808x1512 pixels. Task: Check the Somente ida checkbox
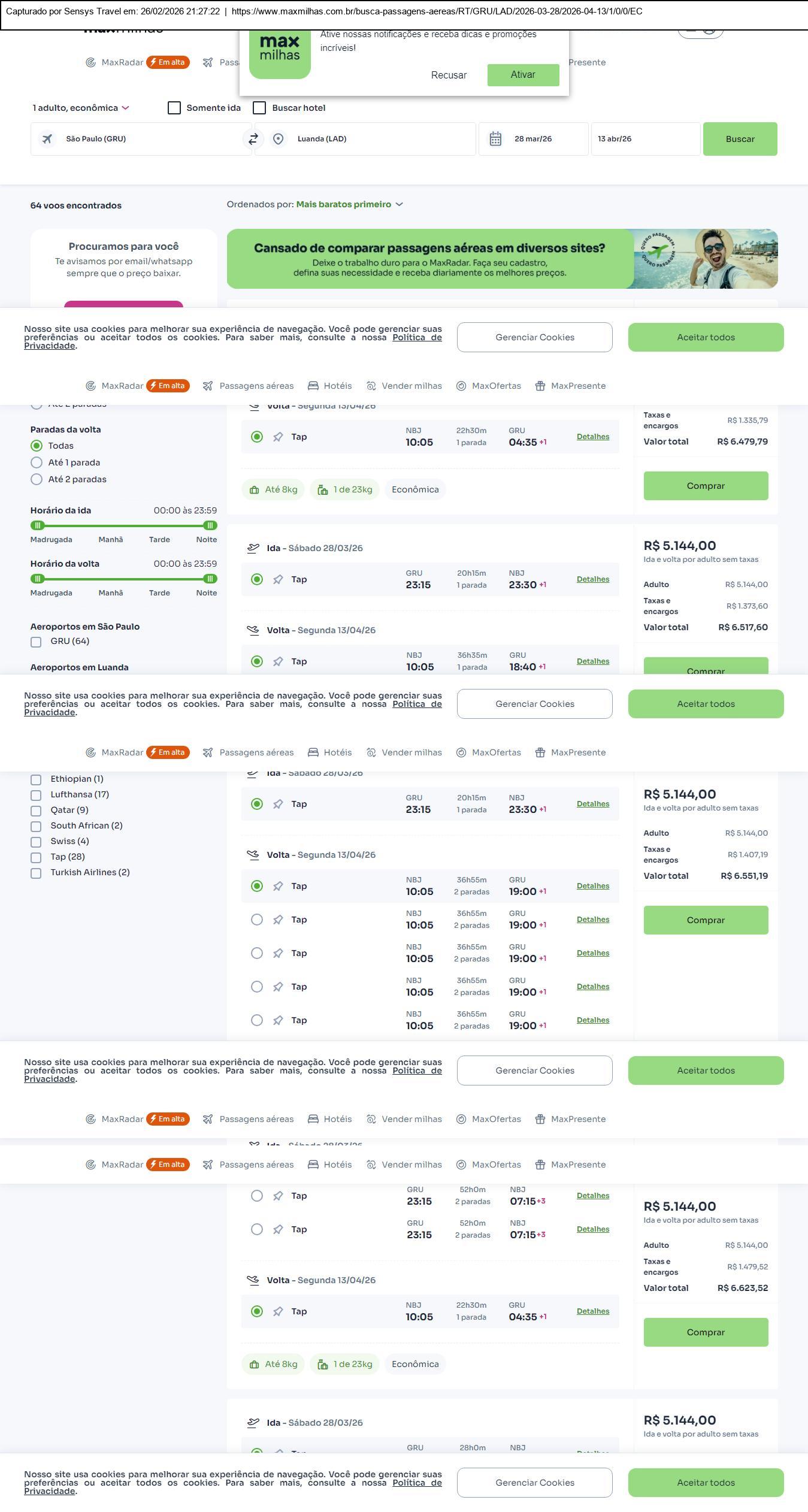174,108
